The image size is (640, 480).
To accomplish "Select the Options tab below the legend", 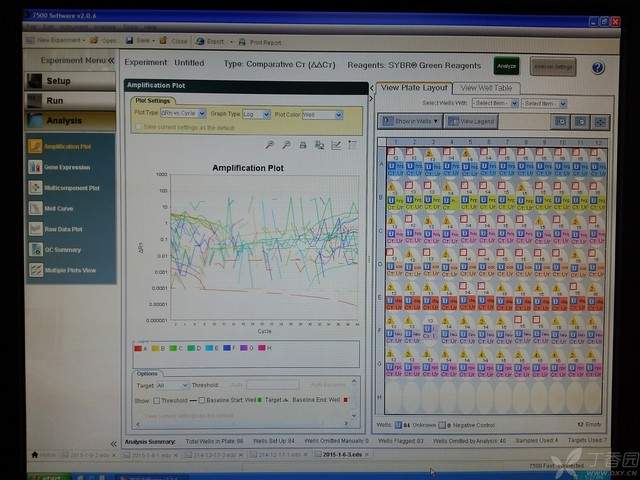I will pyautogui.click(x=147, y=373).
